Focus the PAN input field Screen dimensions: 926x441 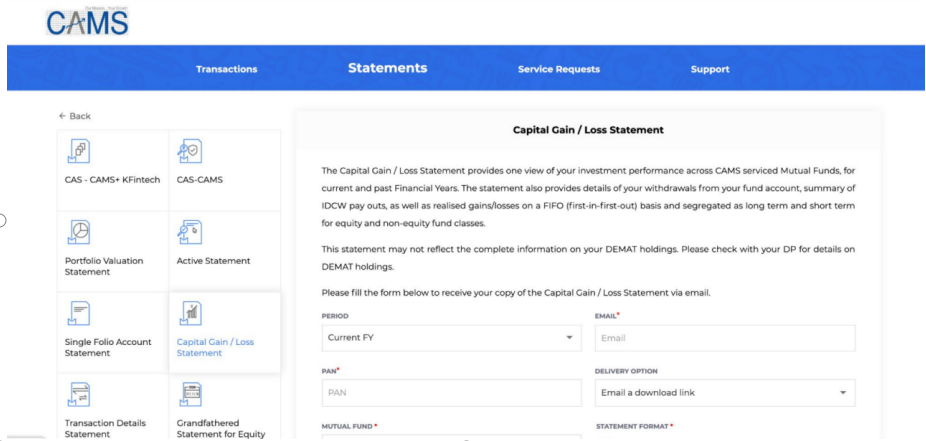452,393
